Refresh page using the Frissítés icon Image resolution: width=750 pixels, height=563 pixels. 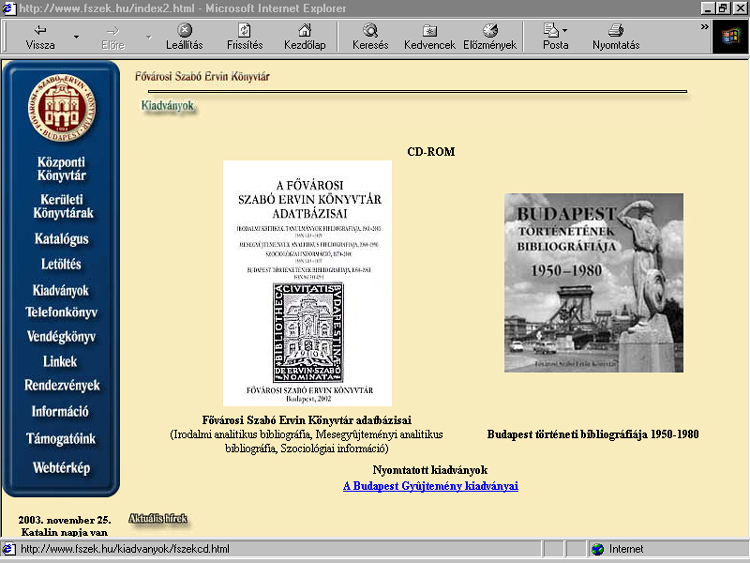click(x=244, y=31)
